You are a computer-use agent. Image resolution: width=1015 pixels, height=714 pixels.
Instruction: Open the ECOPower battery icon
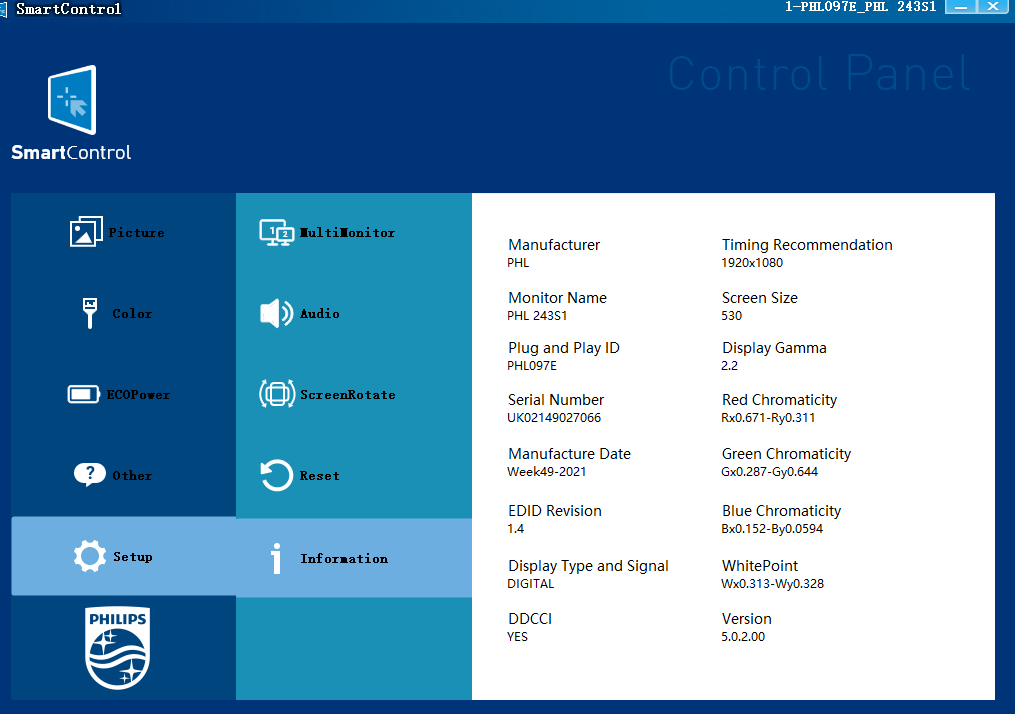tap(84, 394)
